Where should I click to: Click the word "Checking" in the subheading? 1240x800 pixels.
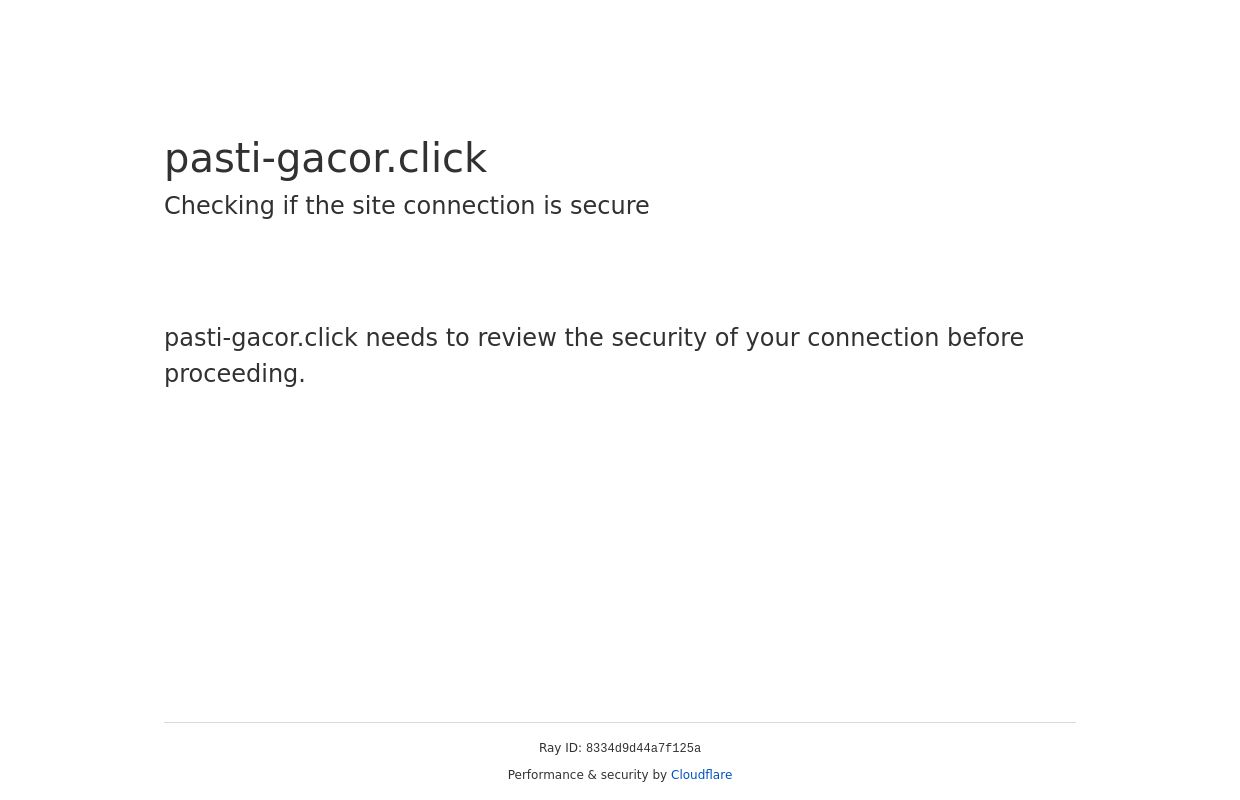click(x=219, y=207)
